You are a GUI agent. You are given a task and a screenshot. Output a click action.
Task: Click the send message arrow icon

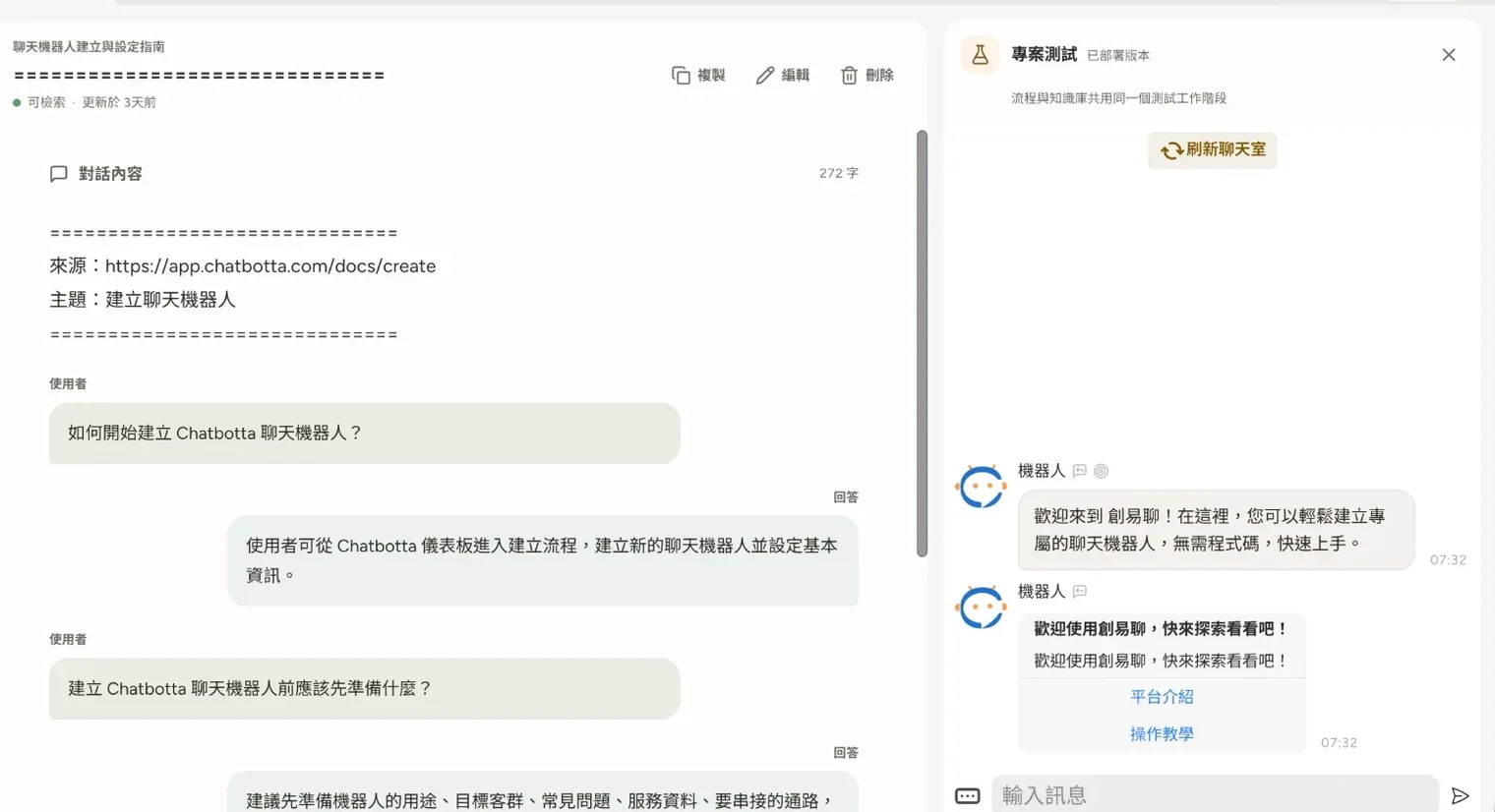click(x=1461, y=795)
